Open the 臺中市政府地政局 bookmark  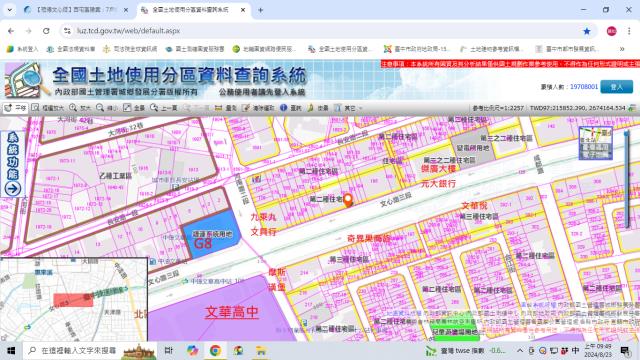pos(417,49)
